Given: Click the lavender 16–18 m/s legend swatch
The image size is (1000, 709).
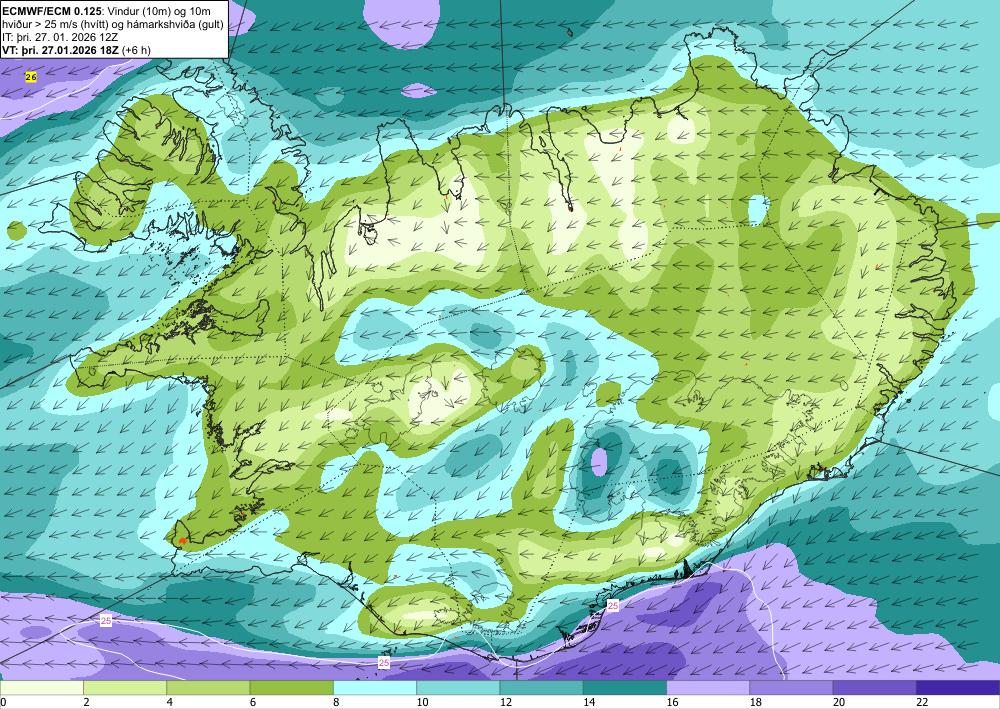Looking at the screenshot, I should click(x=708, y=688).
